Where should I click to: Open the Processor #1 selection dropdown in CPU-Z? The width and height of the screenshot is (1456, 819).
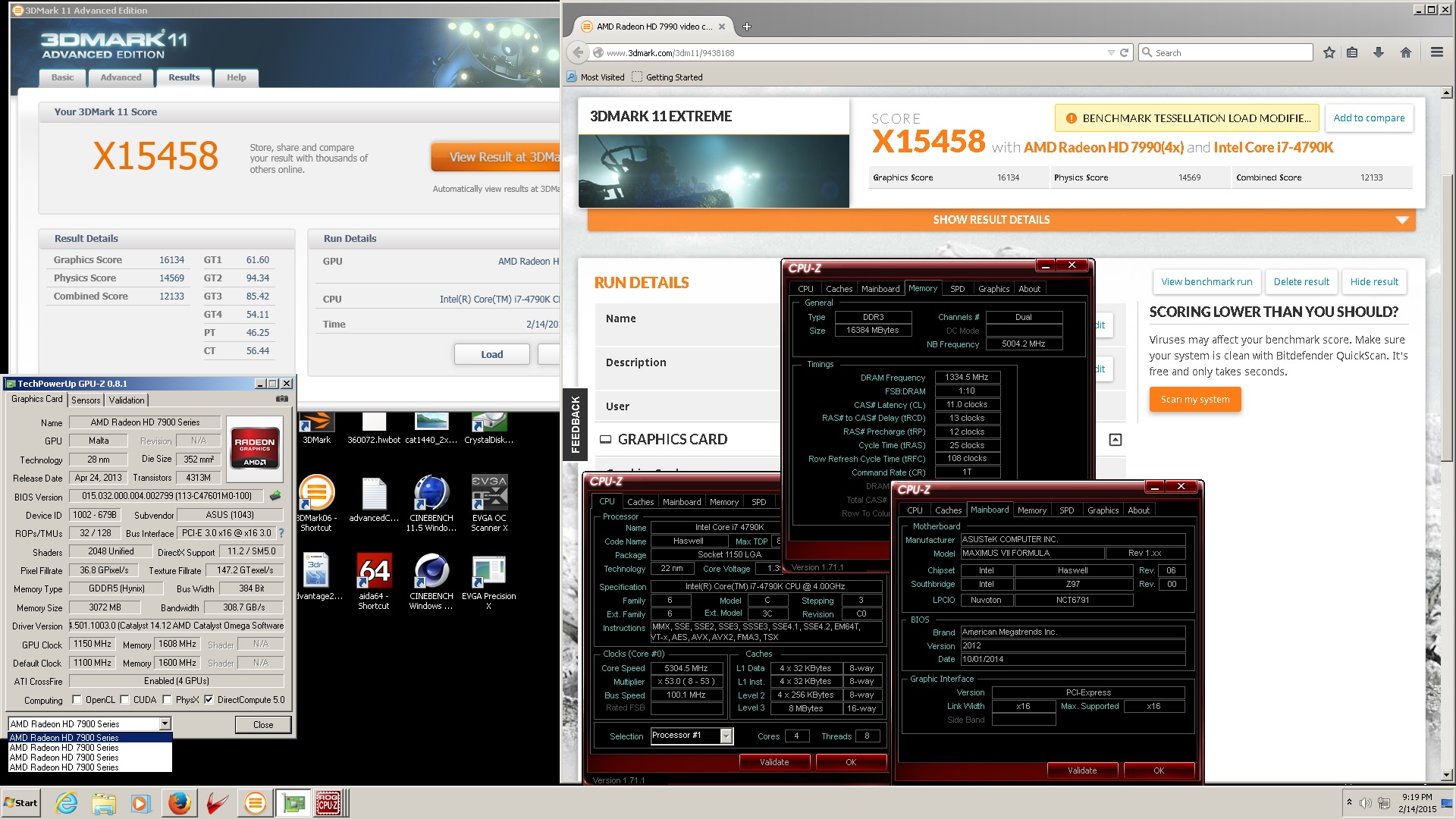click(726, 736)
